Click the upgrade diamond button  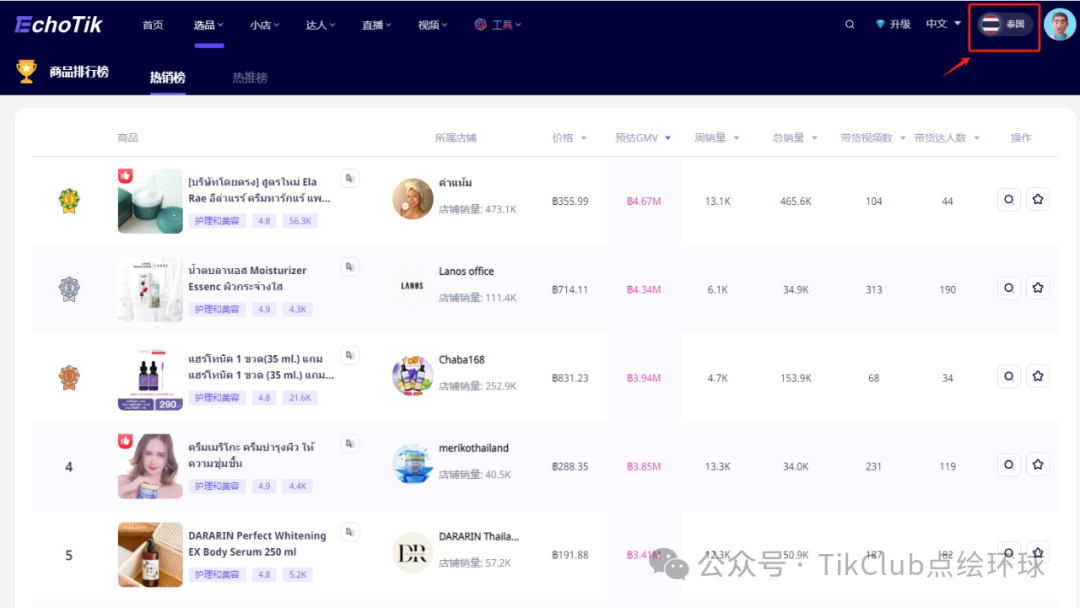[x=893, y=24]
